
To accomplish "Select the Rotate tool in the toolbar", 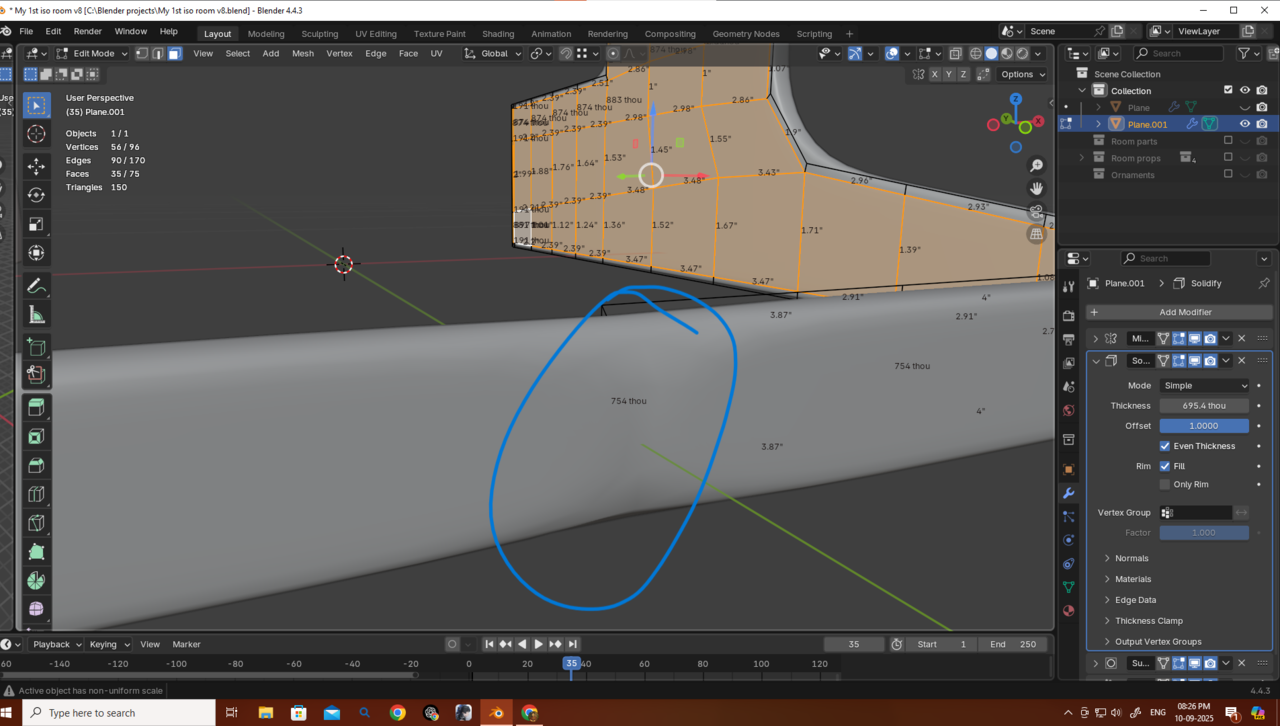I will point(36,195).
